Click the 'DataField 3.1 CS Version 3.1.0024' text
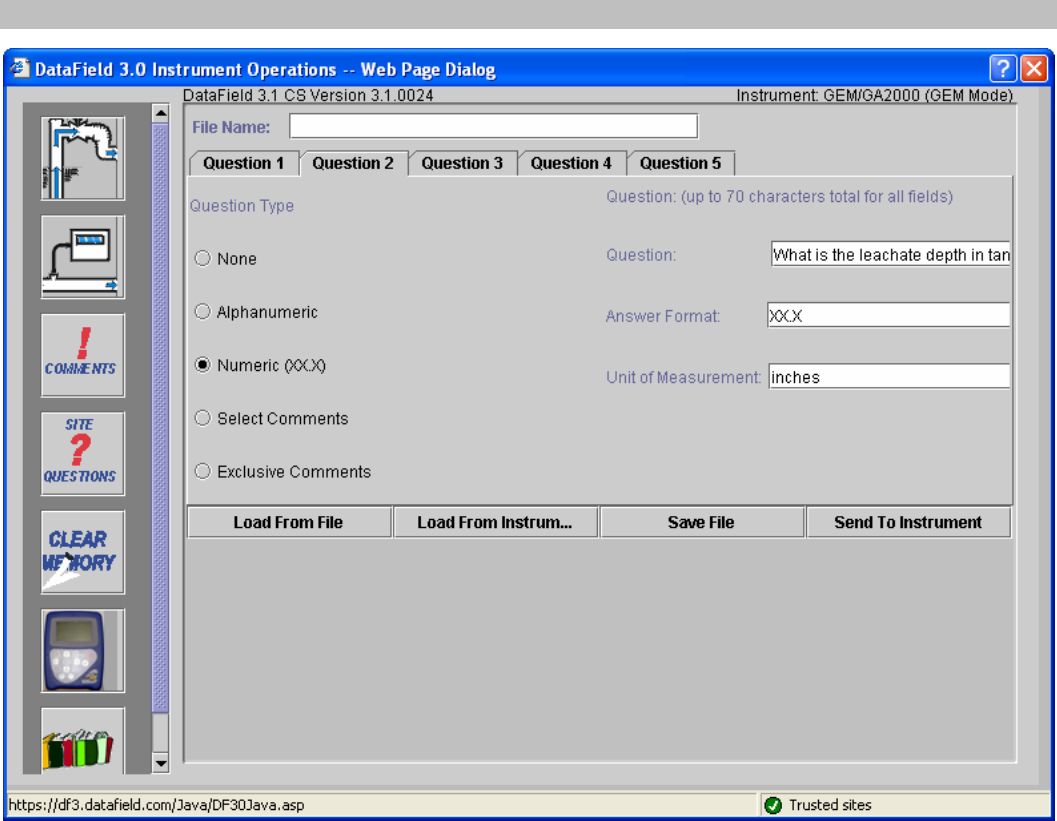Screen dimensions: 1057x821 click(x=308, y=95)
